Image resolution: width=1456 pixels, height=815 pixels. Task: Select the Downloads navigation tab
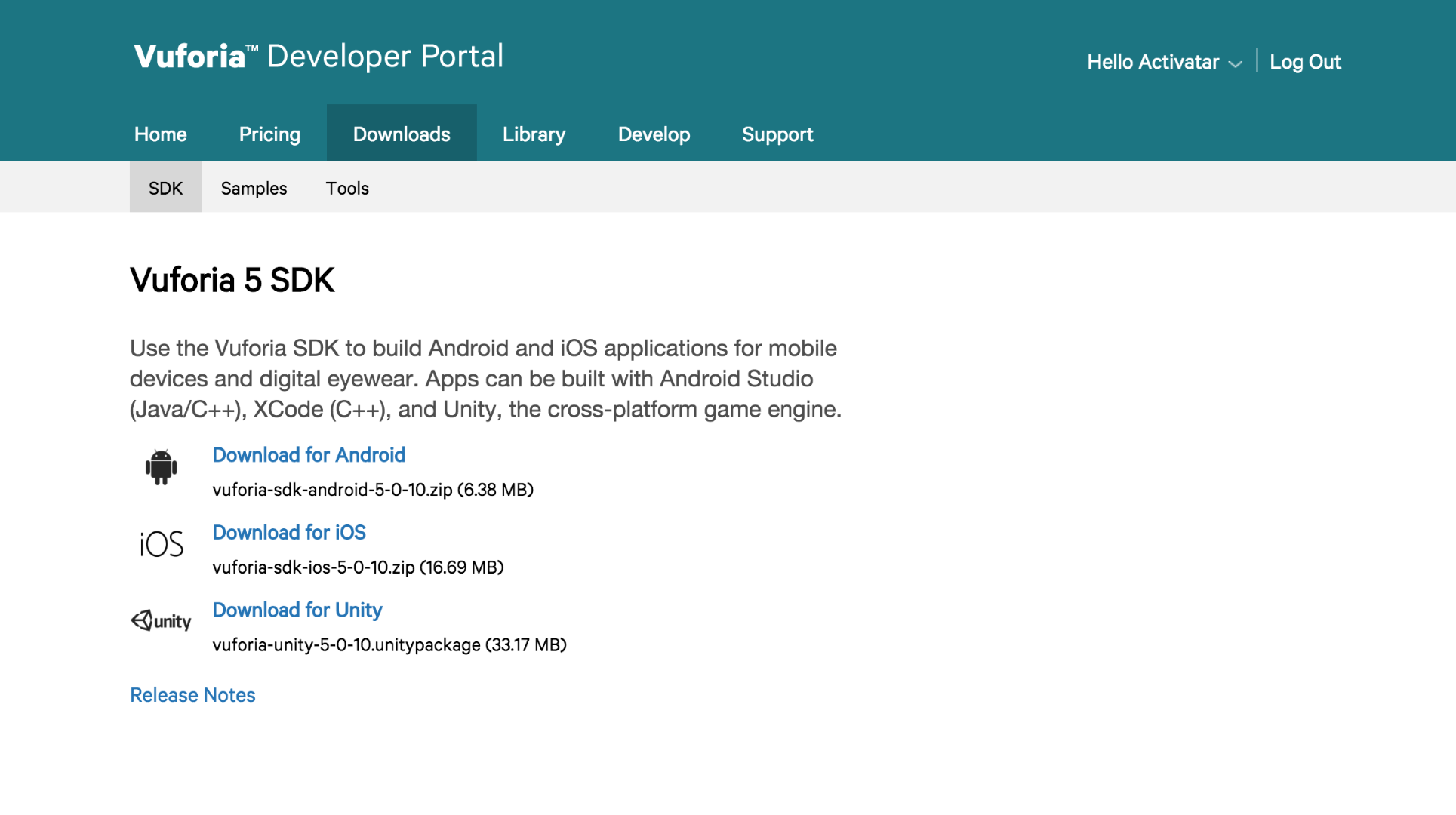point(402,134)
